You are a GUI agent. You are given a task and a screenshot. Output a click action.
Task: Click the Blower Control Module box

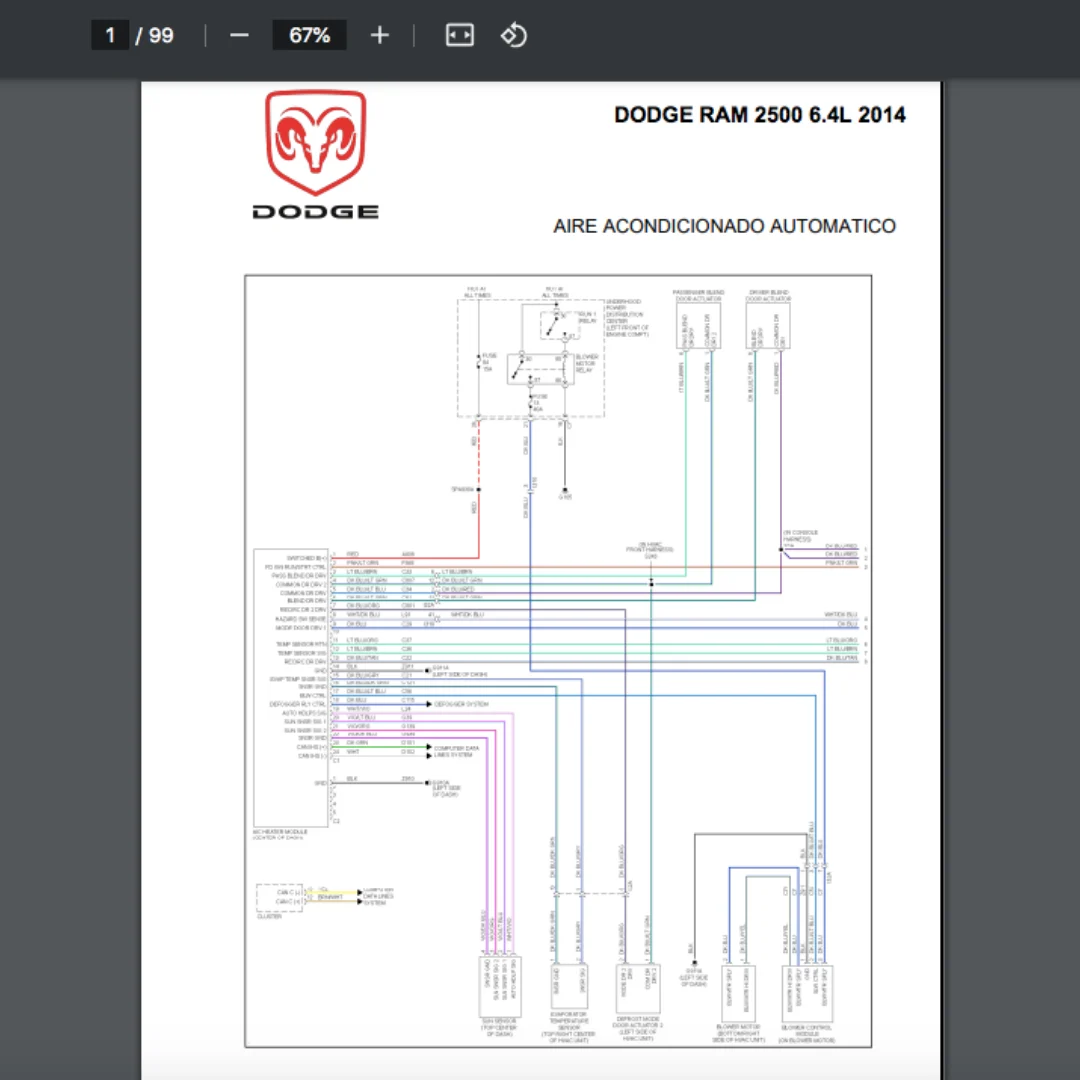click(807, 993)
